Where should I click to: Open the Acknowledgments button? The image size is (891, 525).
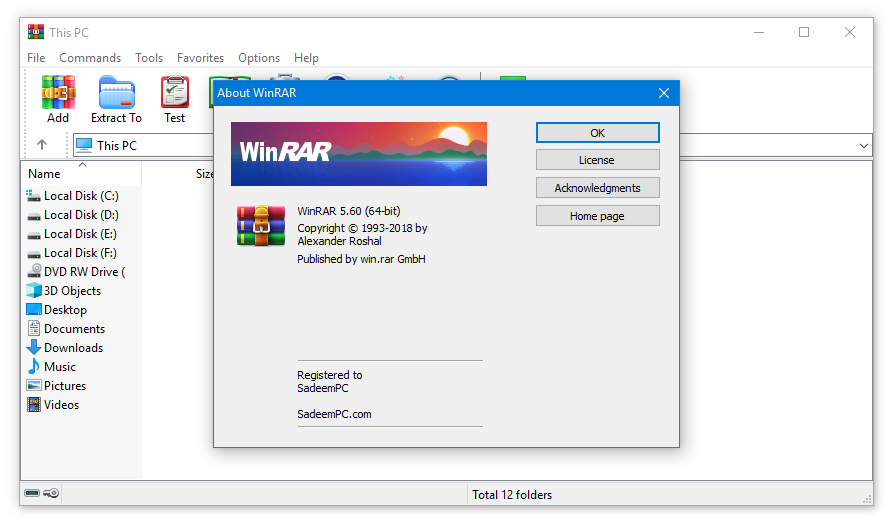pyautogui.click(x=597, y=188)
